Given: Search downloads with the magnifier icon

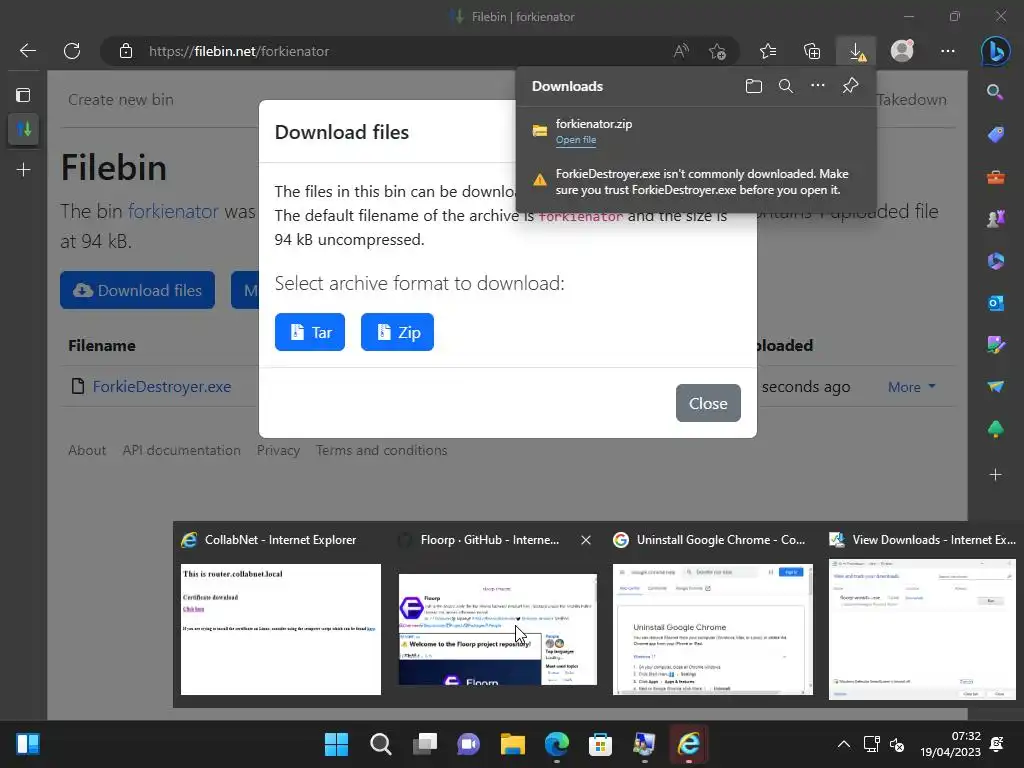Looking at the screenshot, I should coord(786,86).
